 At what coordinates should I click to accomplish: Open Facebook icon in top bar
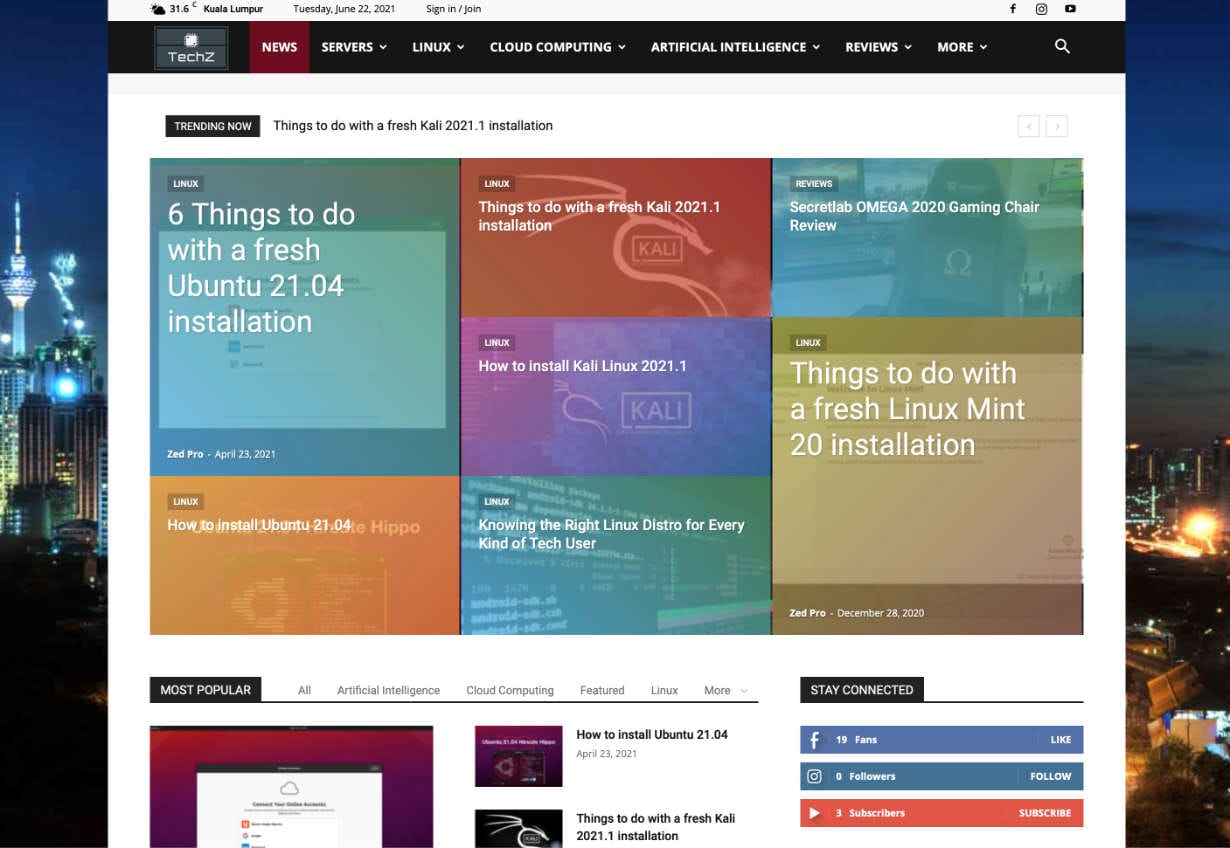point(1012,9)
